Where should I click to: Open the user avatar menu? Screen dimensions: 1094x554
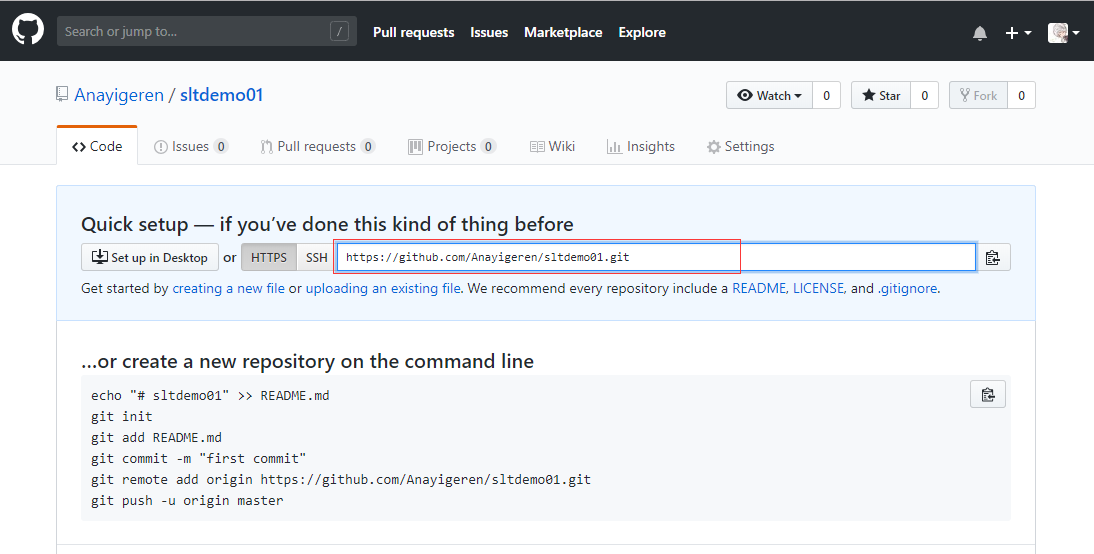[x=1063, y=33]
